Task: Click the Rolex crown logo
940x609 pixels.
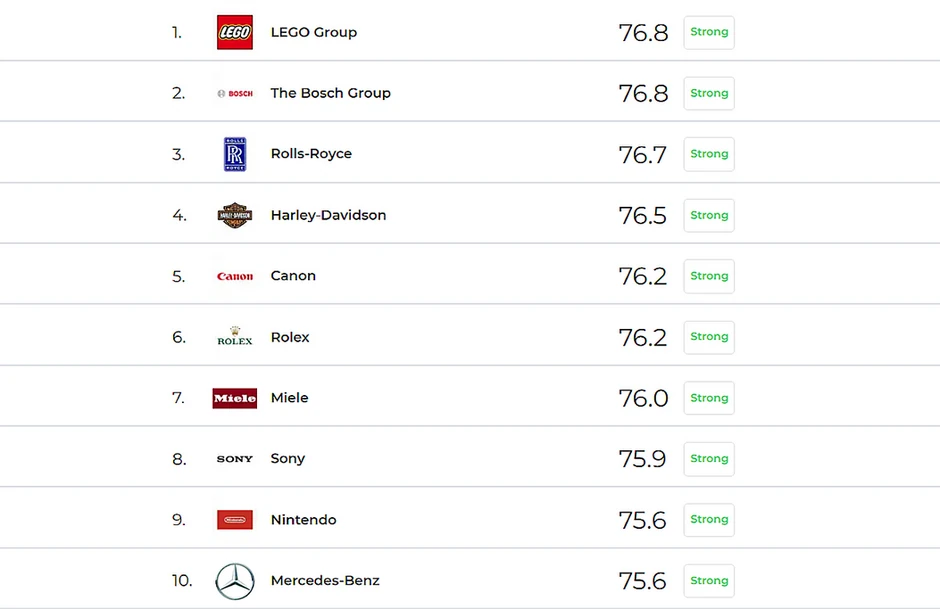Action: [235, 337]
